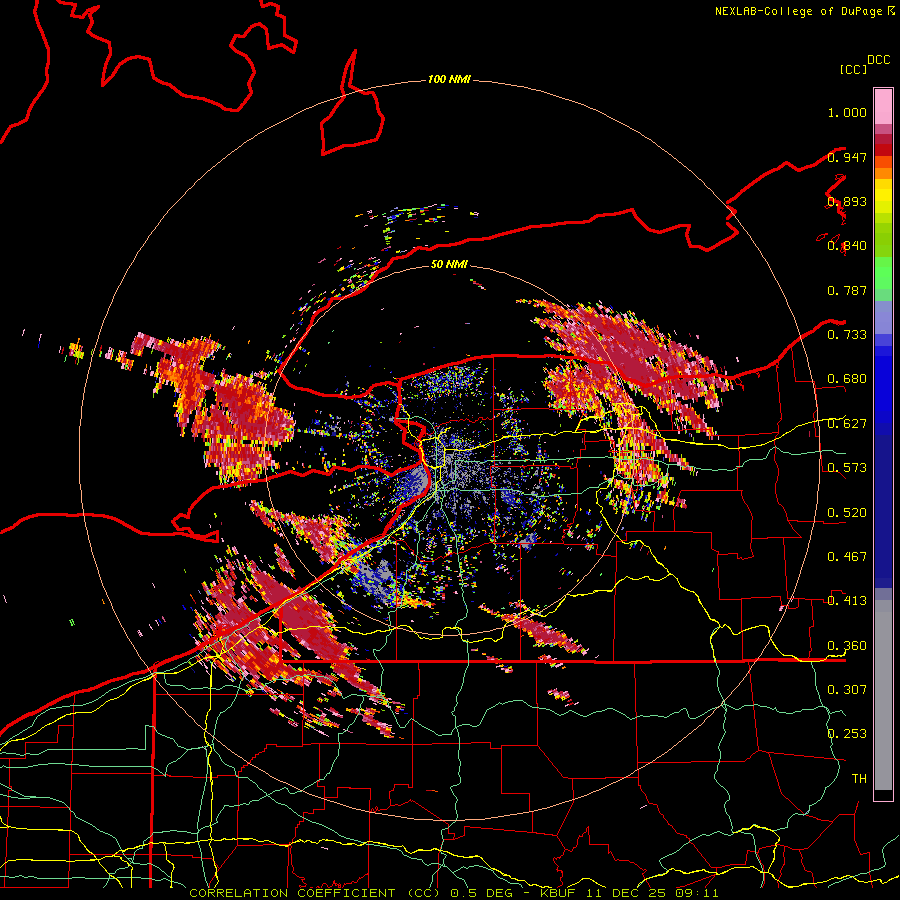Click the CORRELATION COEFFICIENT caption text
This screenshot has height=900, width=900.
[x=292, y=893]
